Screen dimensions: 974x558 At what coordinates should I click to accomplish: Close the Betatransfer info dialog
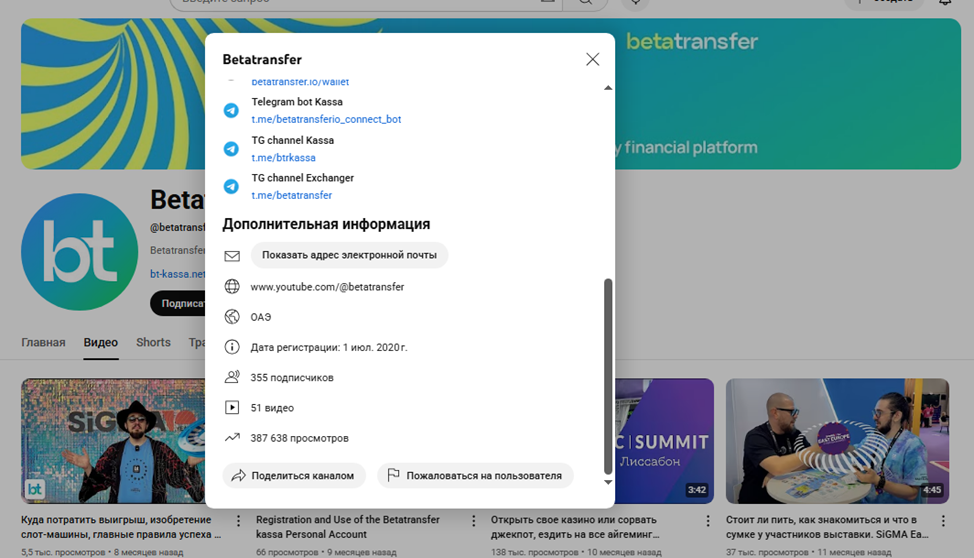593,59
